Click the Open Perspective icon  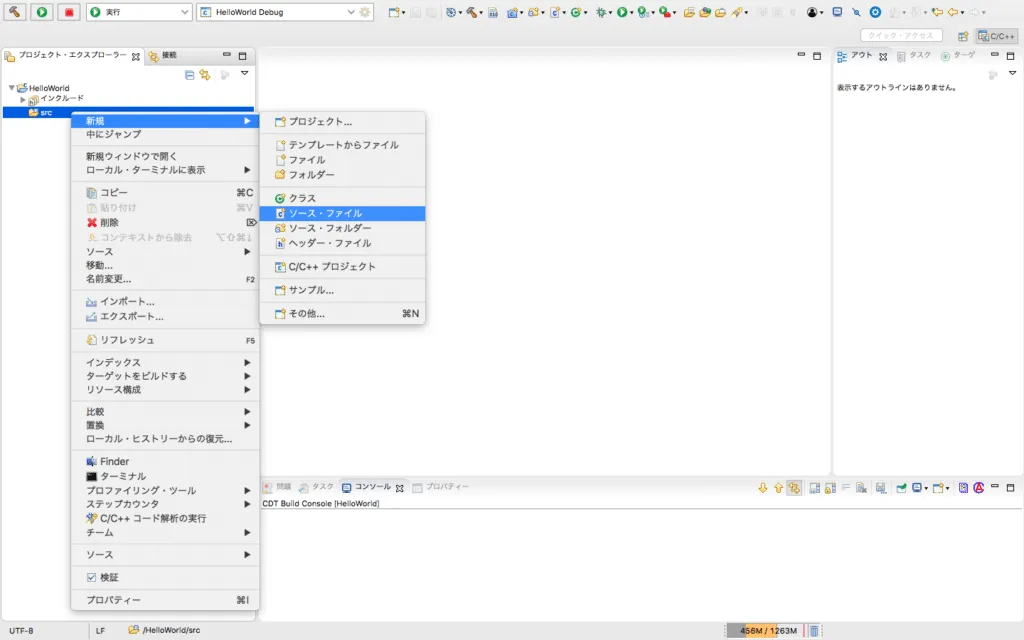[x=963, y=36]
